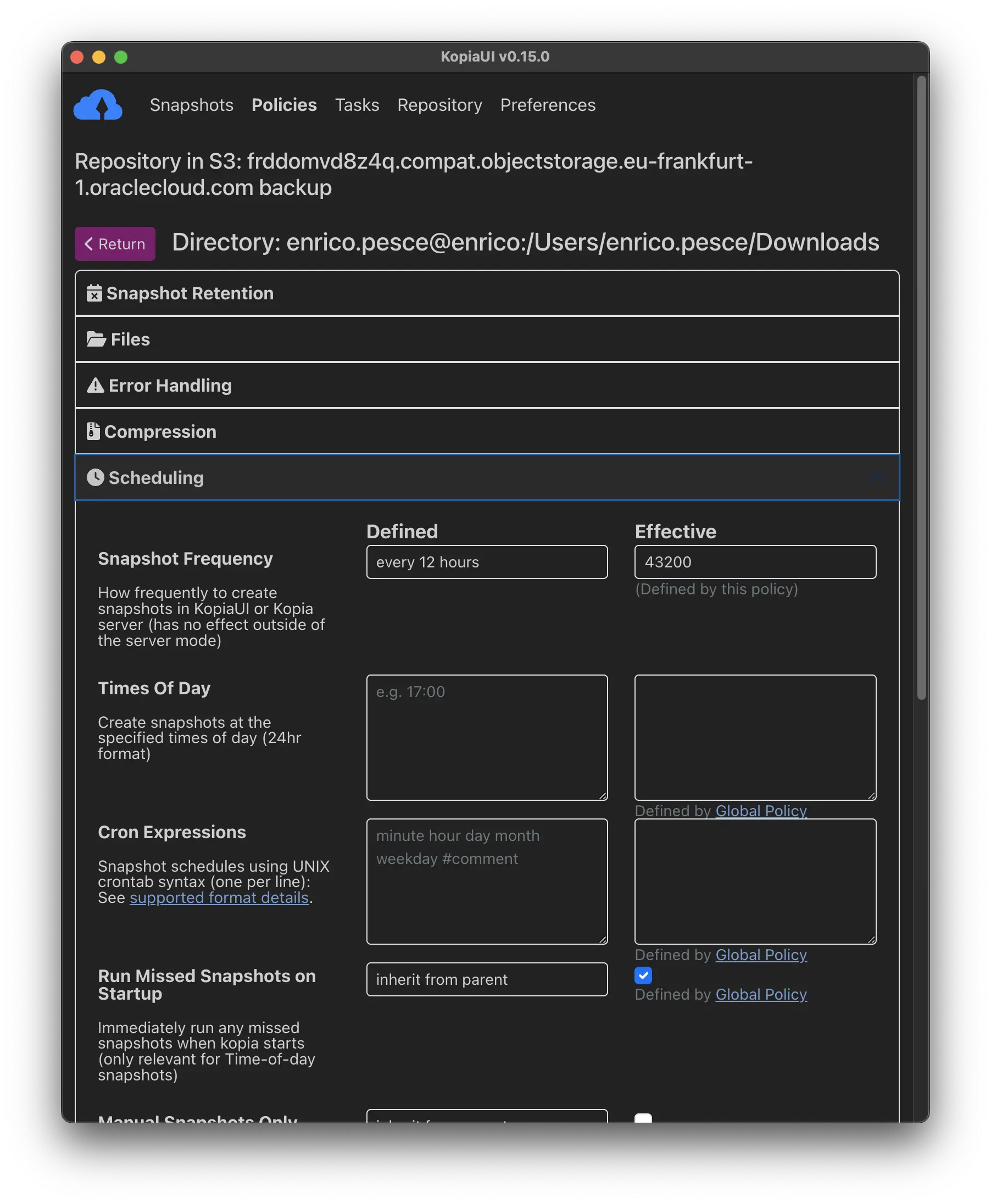Click the clock icon beside Scheduling
991x1204 pixels.
96,477
